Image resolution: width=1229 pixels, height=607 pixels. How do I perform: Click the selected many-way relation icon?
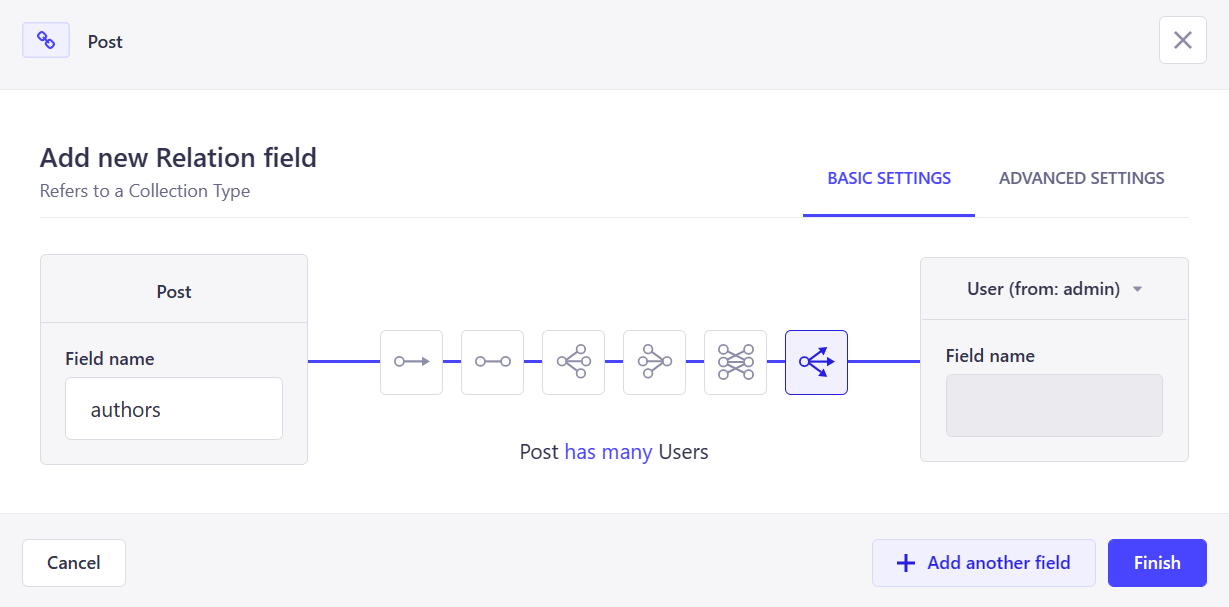tap(816, 362)
